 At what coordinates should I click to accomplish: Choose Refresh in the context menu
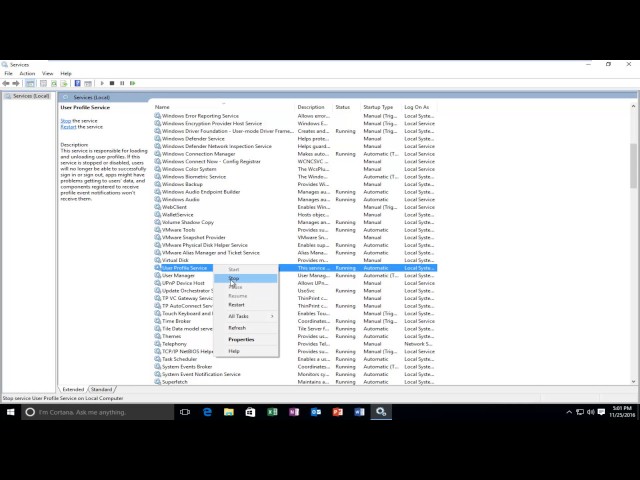point(246,328)
